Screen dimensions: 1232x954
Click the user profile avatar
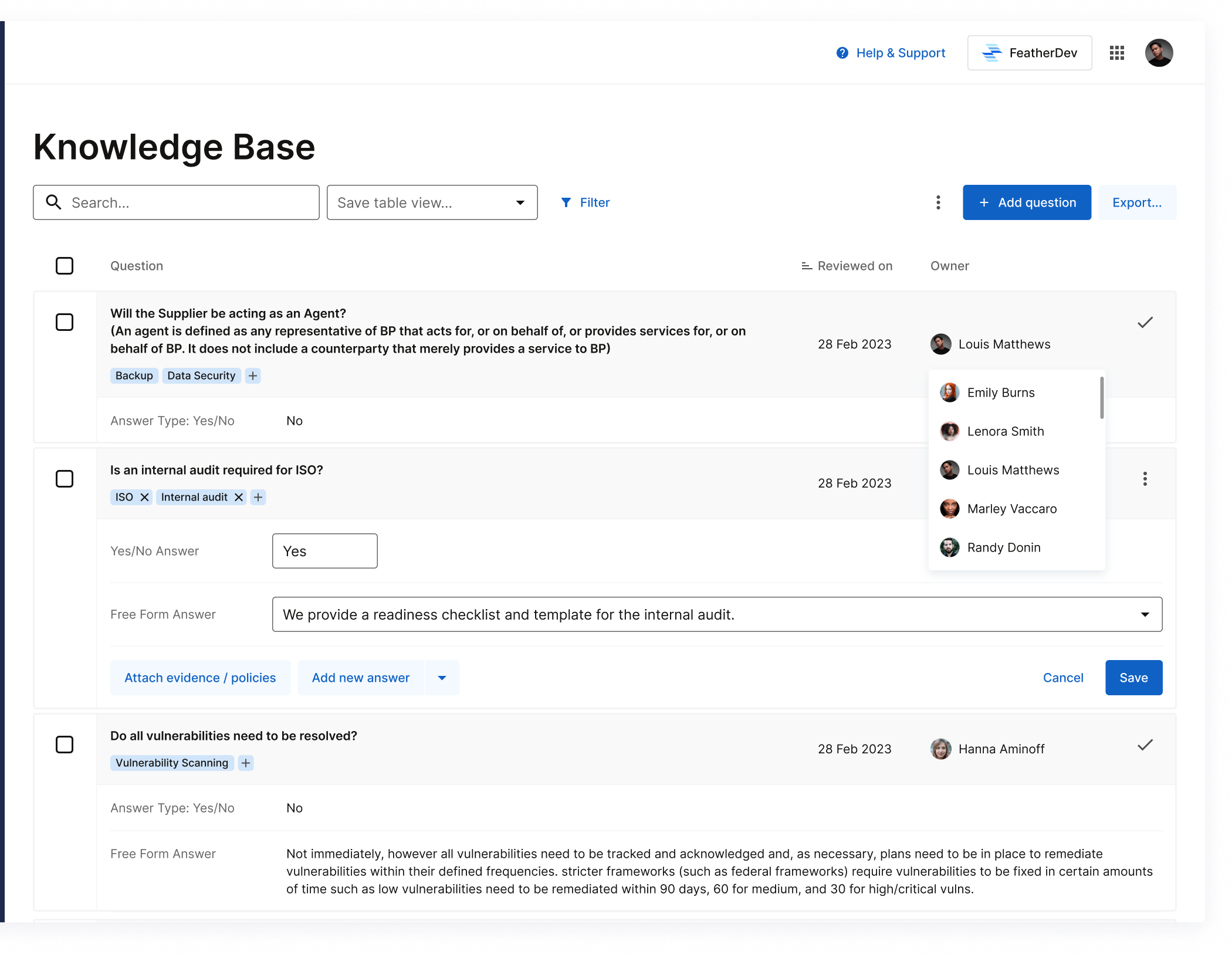pos(1159,53)
